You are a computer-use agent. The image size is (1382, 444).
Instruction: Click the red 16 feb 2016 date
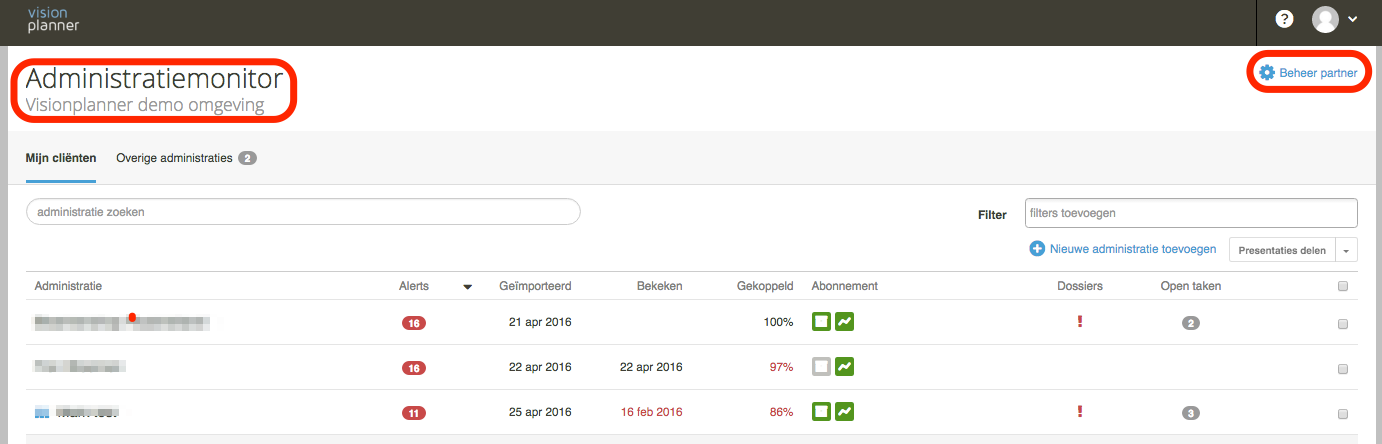pyautogui.click(x=651, y=411)
